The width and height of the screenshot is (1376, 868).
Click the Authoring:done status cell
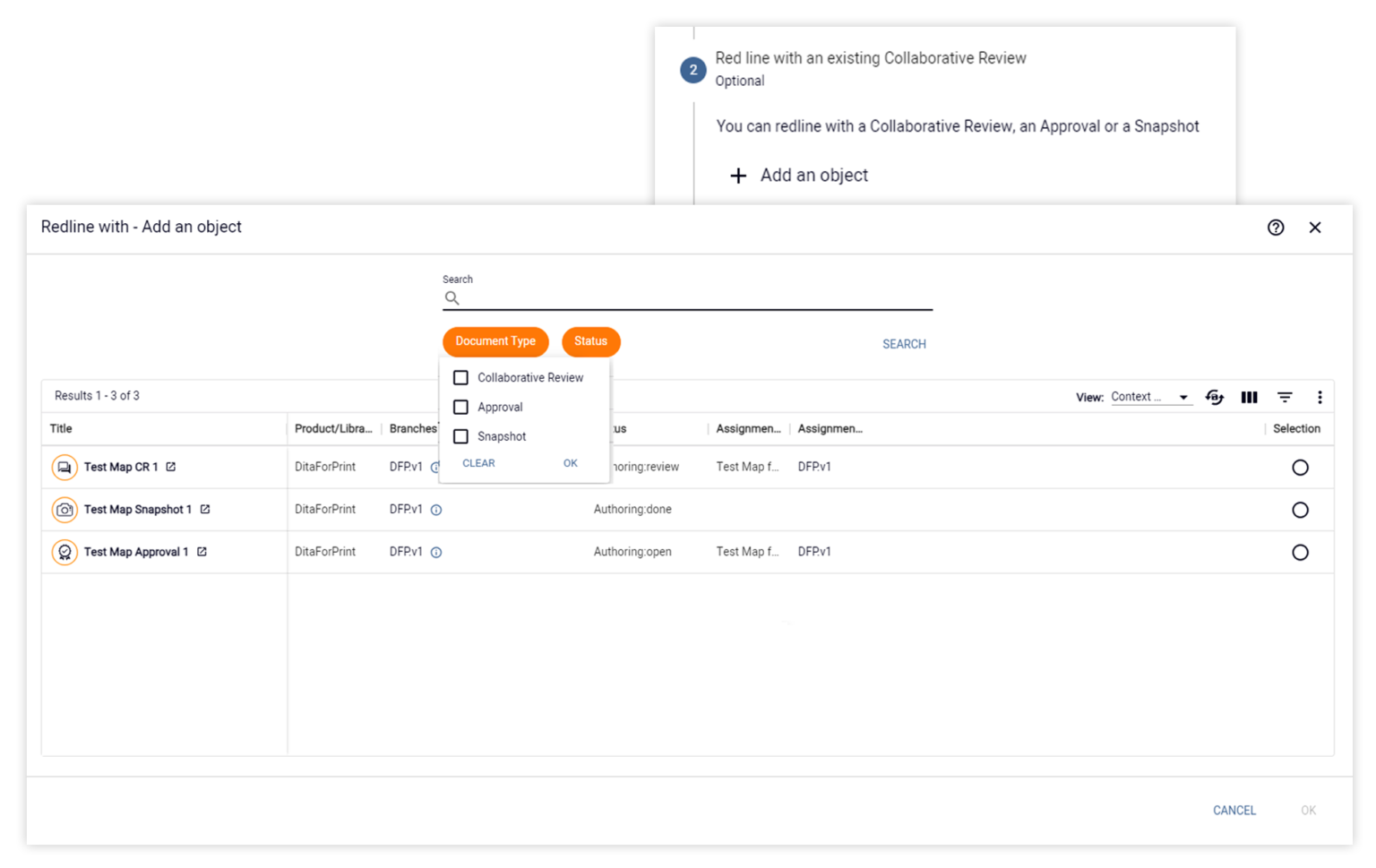click(x=632, y=510)
